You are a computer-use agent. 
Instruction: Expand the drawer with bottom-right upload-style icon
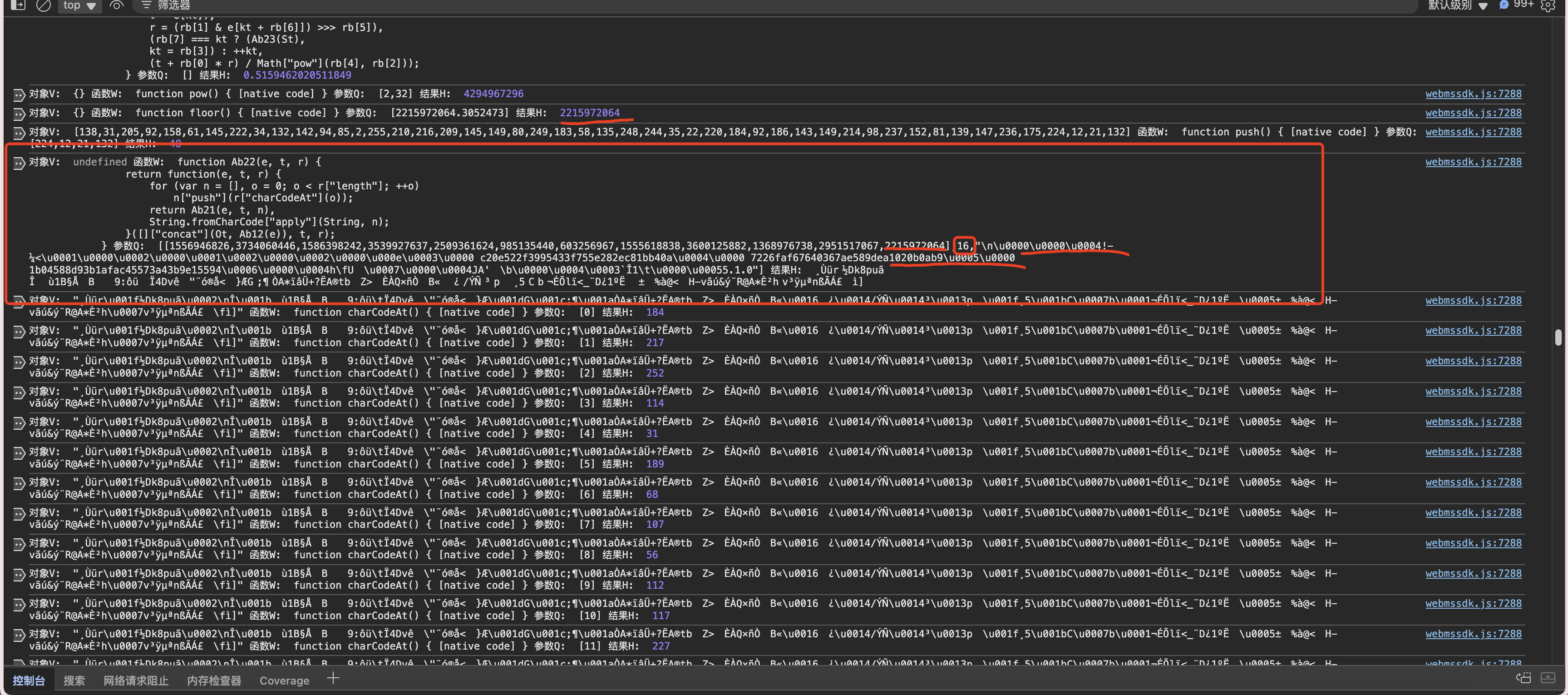coord(1548,678)
